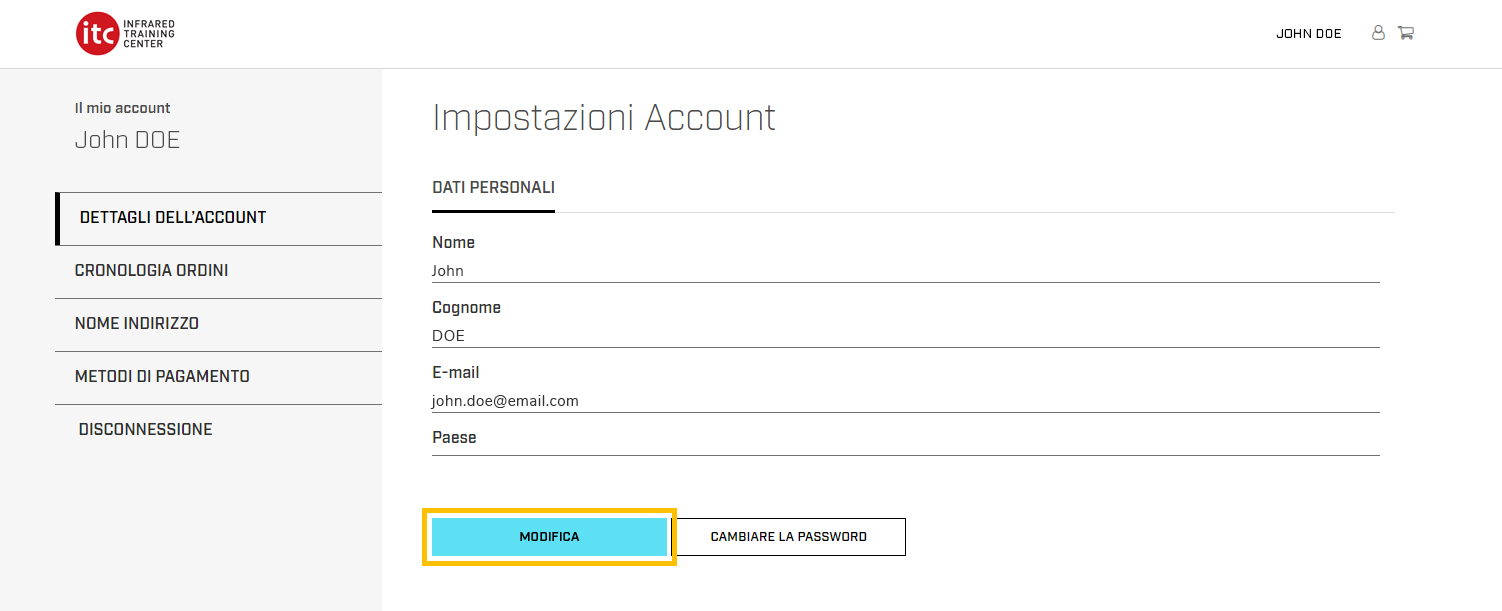1502x611 pixels.
Task: Open the user profile icon in header
Action: pos(1378,33)
